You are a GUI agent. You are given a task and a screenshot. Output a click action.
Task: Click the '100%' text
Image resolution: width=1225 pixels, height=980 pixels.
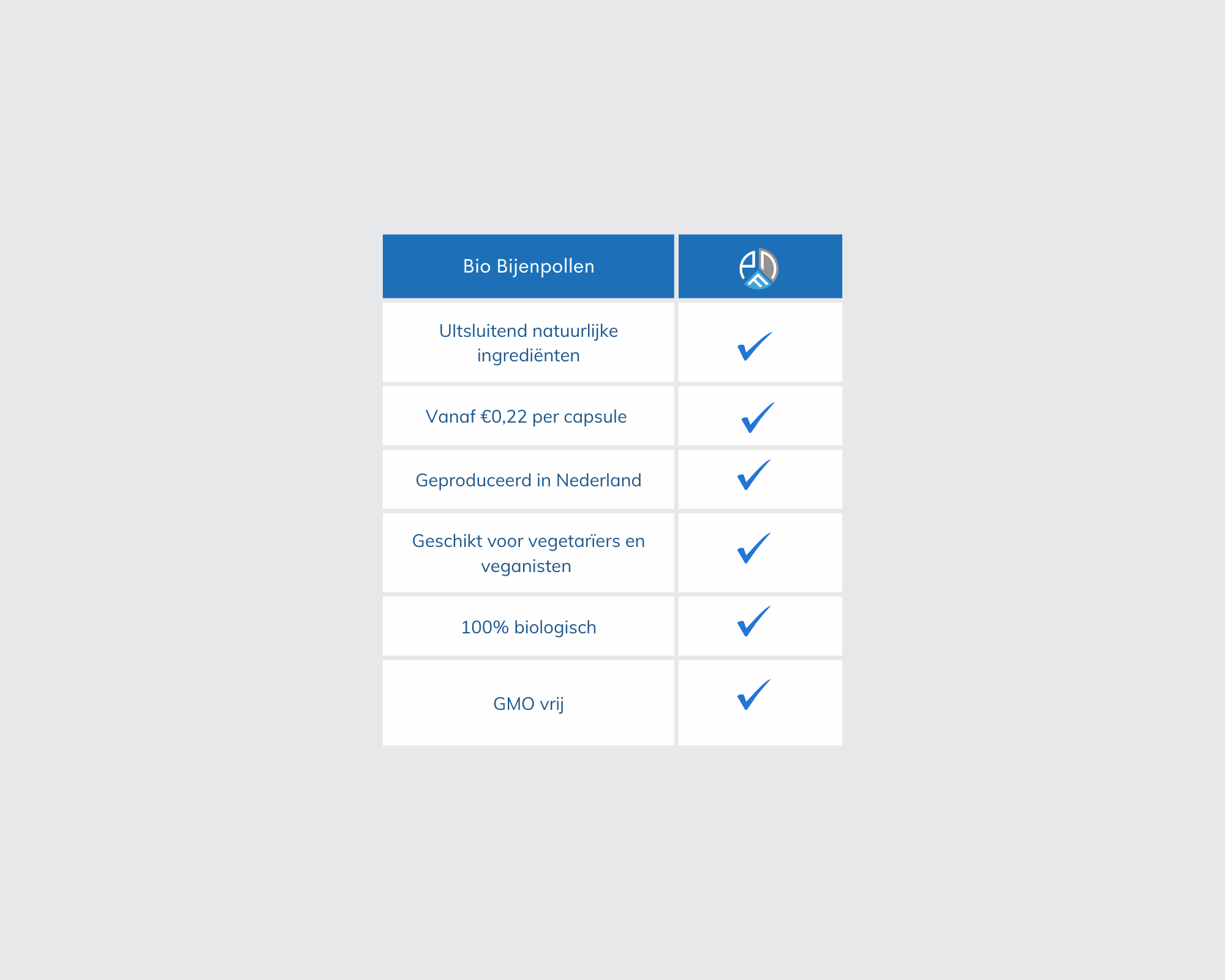tap(484, 627)
